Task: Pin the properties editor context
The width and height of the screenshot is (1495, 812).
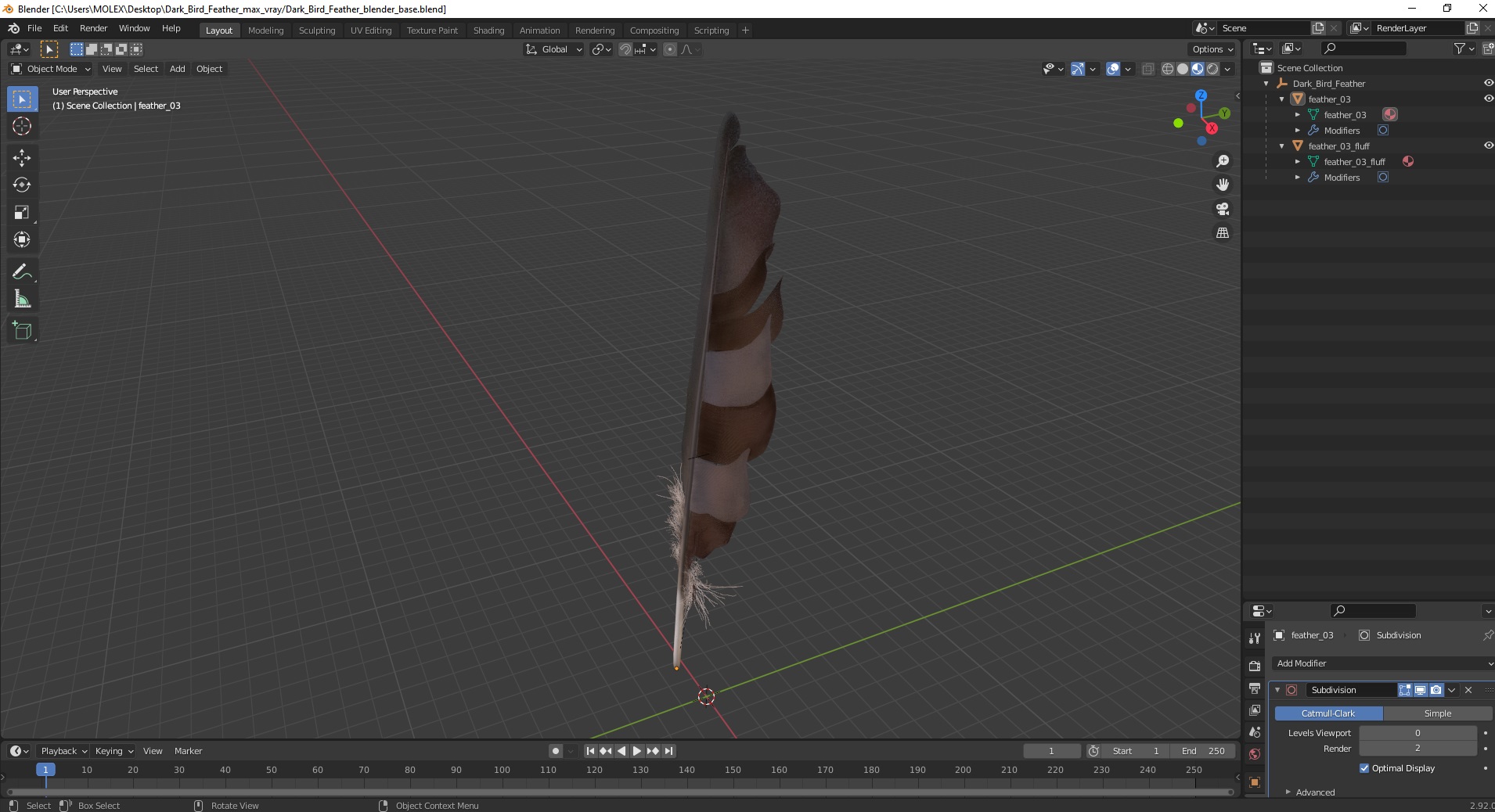Action: pyautogui.click(x=1487, y=635)
